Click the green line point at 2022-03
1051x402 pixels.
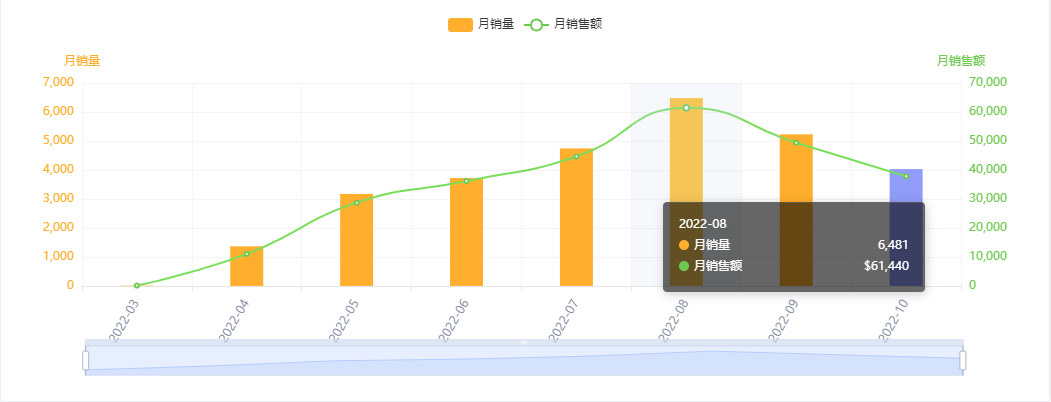click(x=137, y=285)
